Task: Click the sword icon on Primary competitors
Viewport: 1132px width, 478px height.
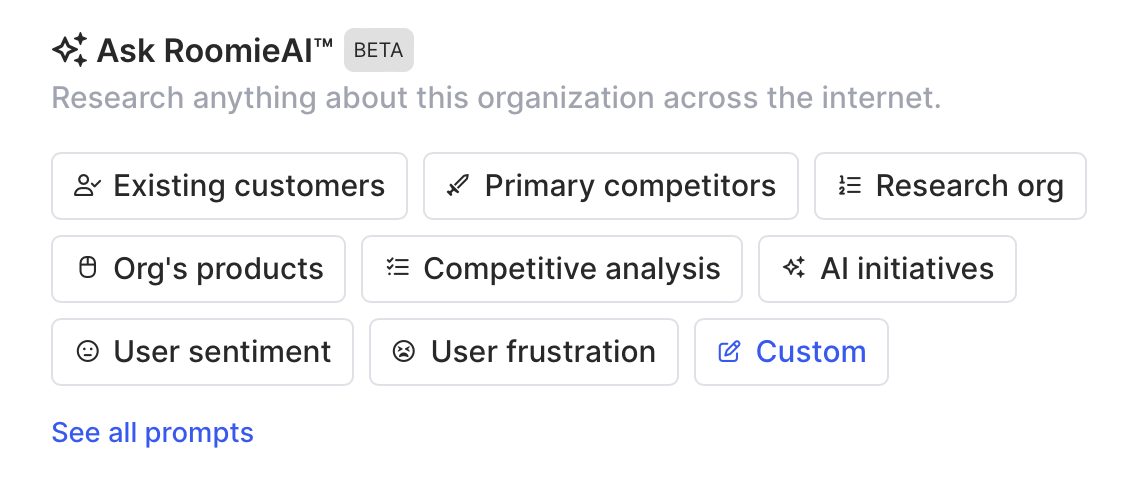Action: click(x=459, y=186)
